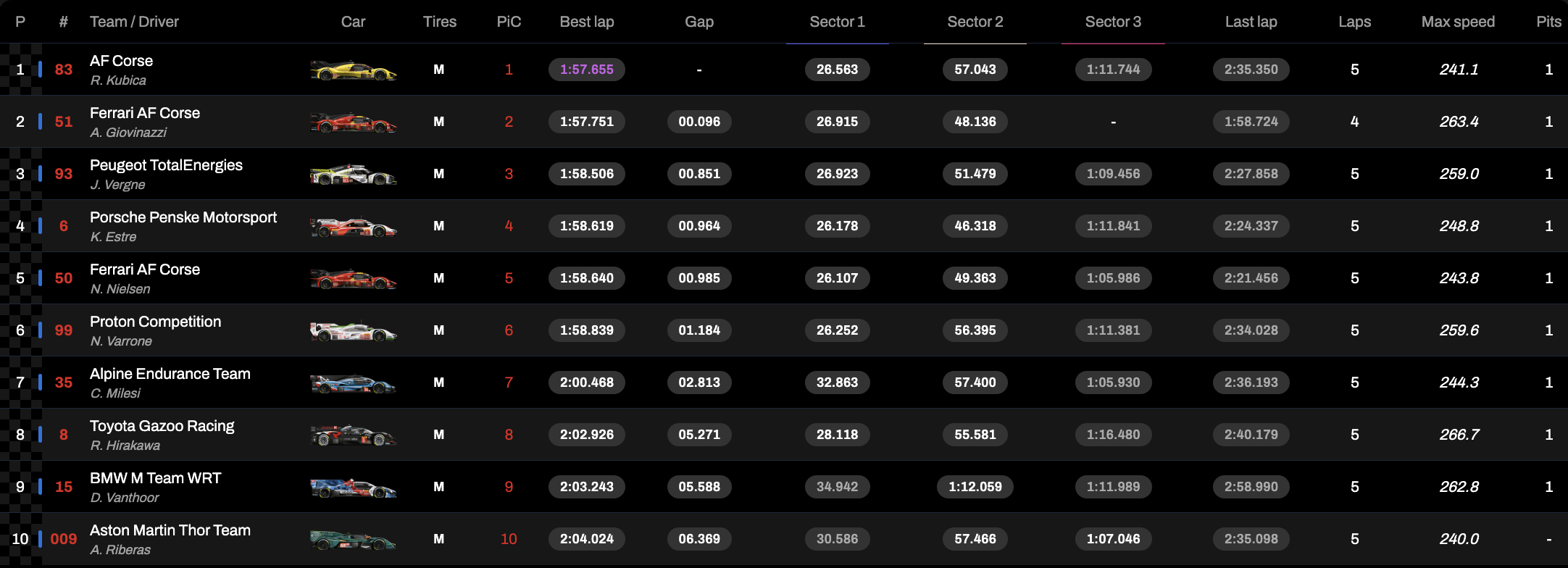The image size is (1568, 568).
Task: Click the green Aston Martin #009 car image
Action: (x=354, y=540)
